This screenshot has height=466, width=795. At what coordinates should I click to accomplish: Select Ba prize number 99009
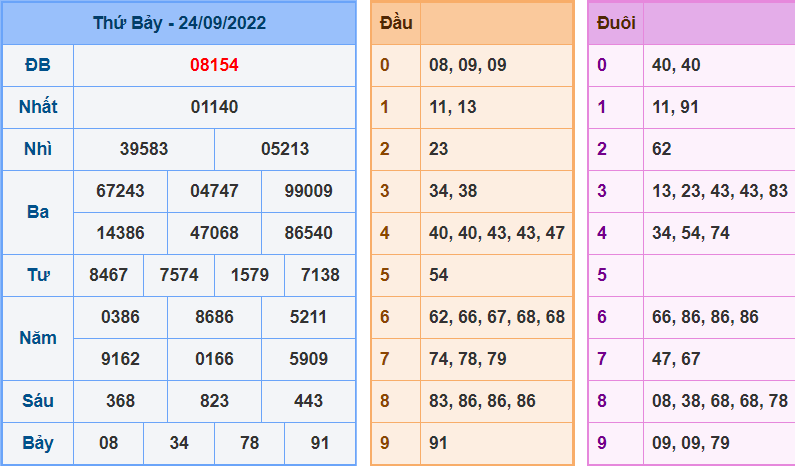(309, 191)
